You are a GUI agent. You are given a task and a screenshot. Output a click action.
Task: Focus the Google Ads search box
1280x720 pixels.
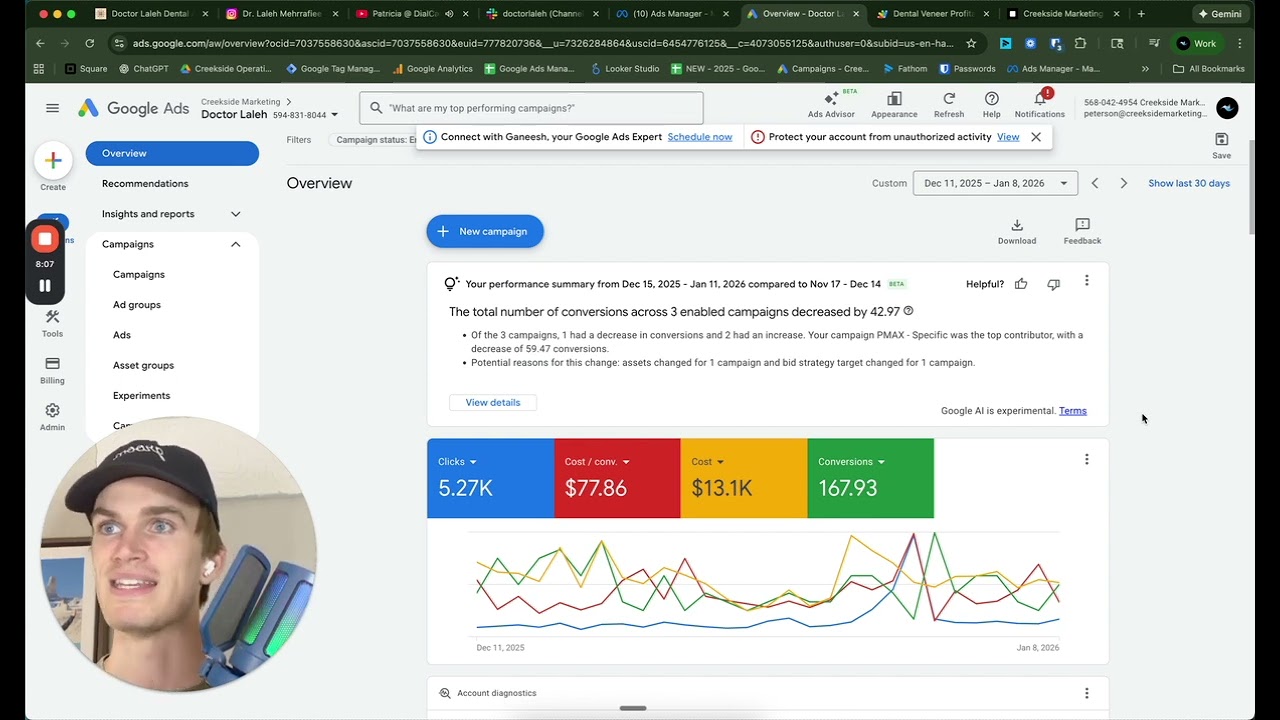coord(532,108)
